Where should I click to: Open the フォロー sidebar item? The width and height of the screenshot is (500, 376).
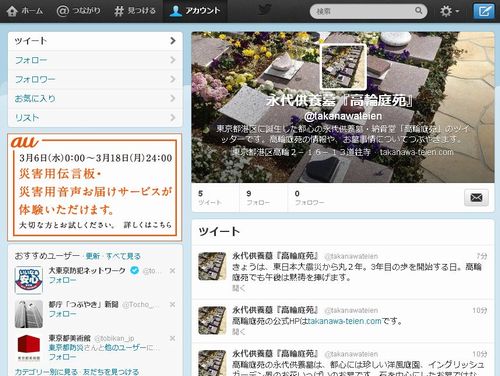95,60
